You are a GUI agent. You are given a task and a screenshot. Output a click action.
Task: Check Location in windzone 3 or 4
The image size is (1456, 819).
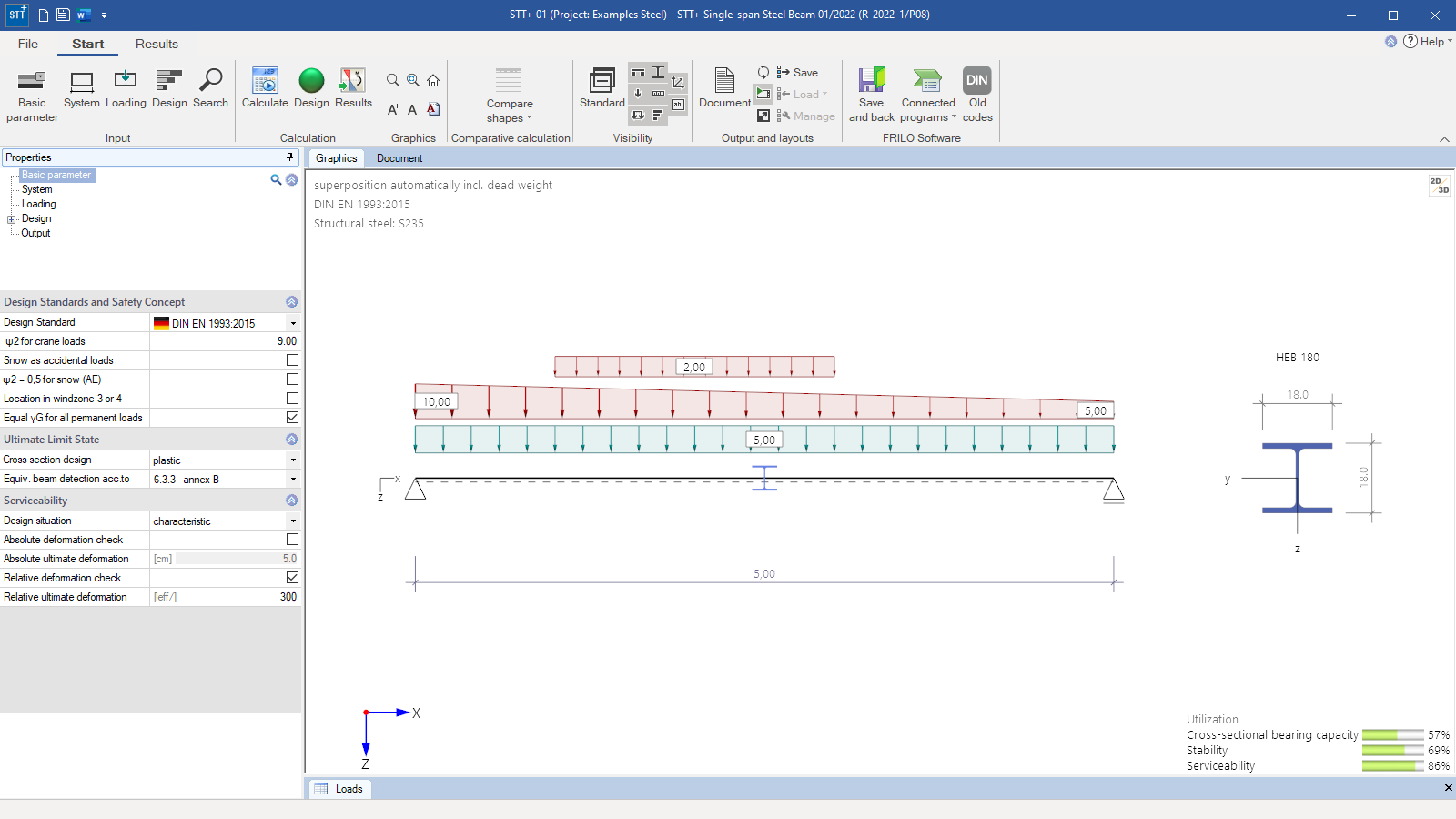point(292,399)
